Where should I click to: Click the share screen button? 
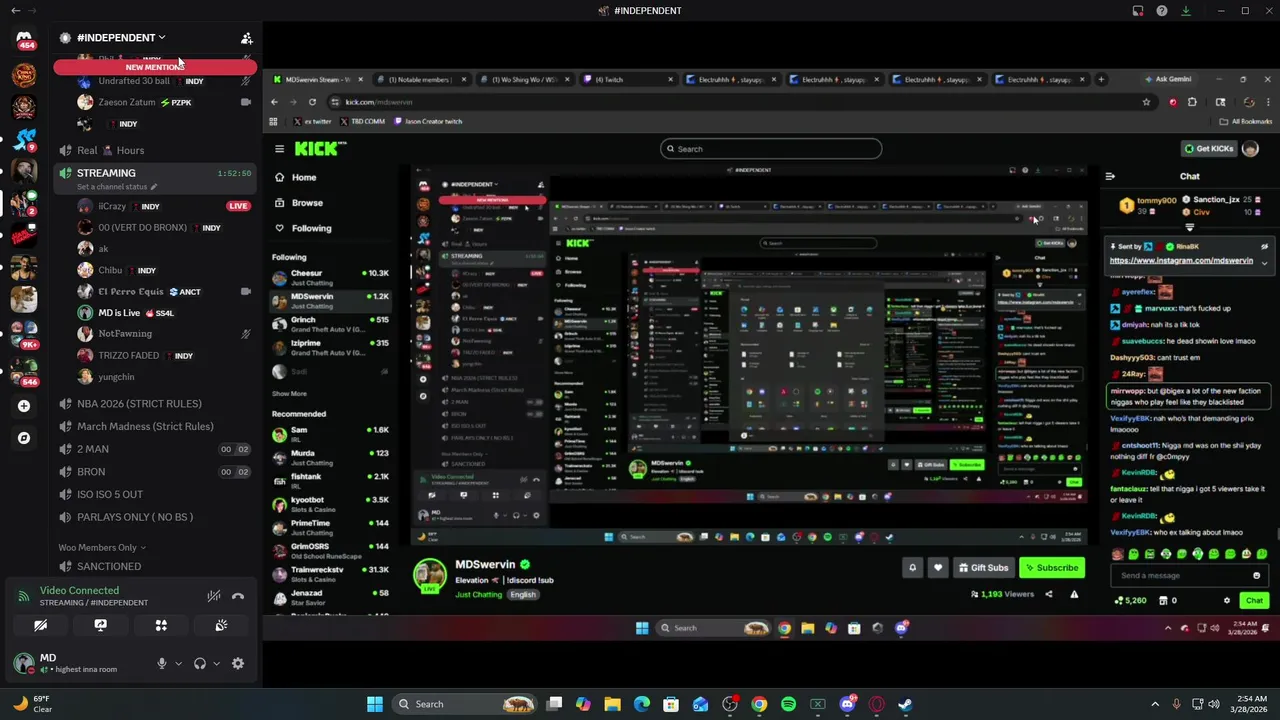100,625
